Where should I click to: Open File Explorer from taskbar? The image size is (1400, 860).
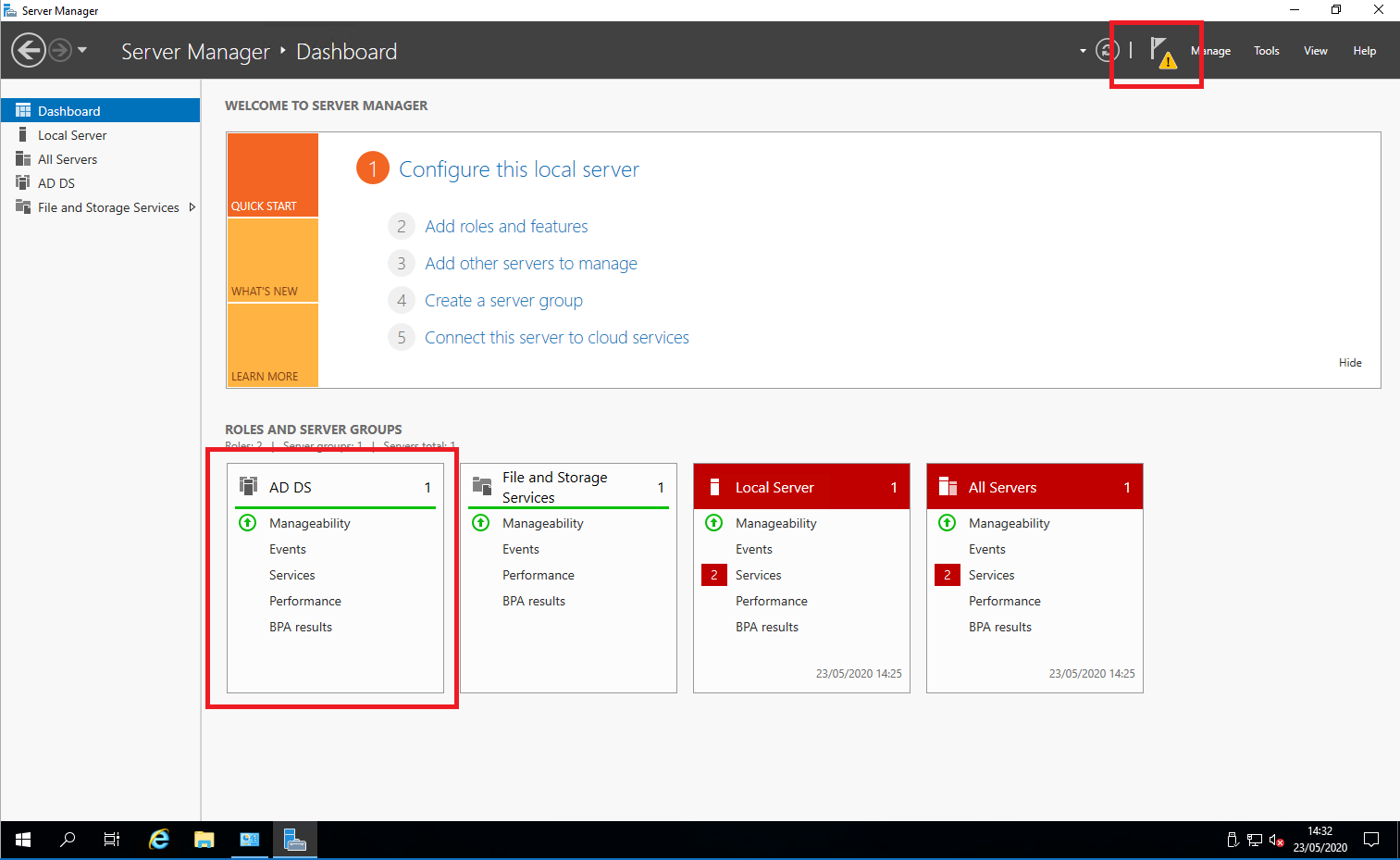point(204,840)
